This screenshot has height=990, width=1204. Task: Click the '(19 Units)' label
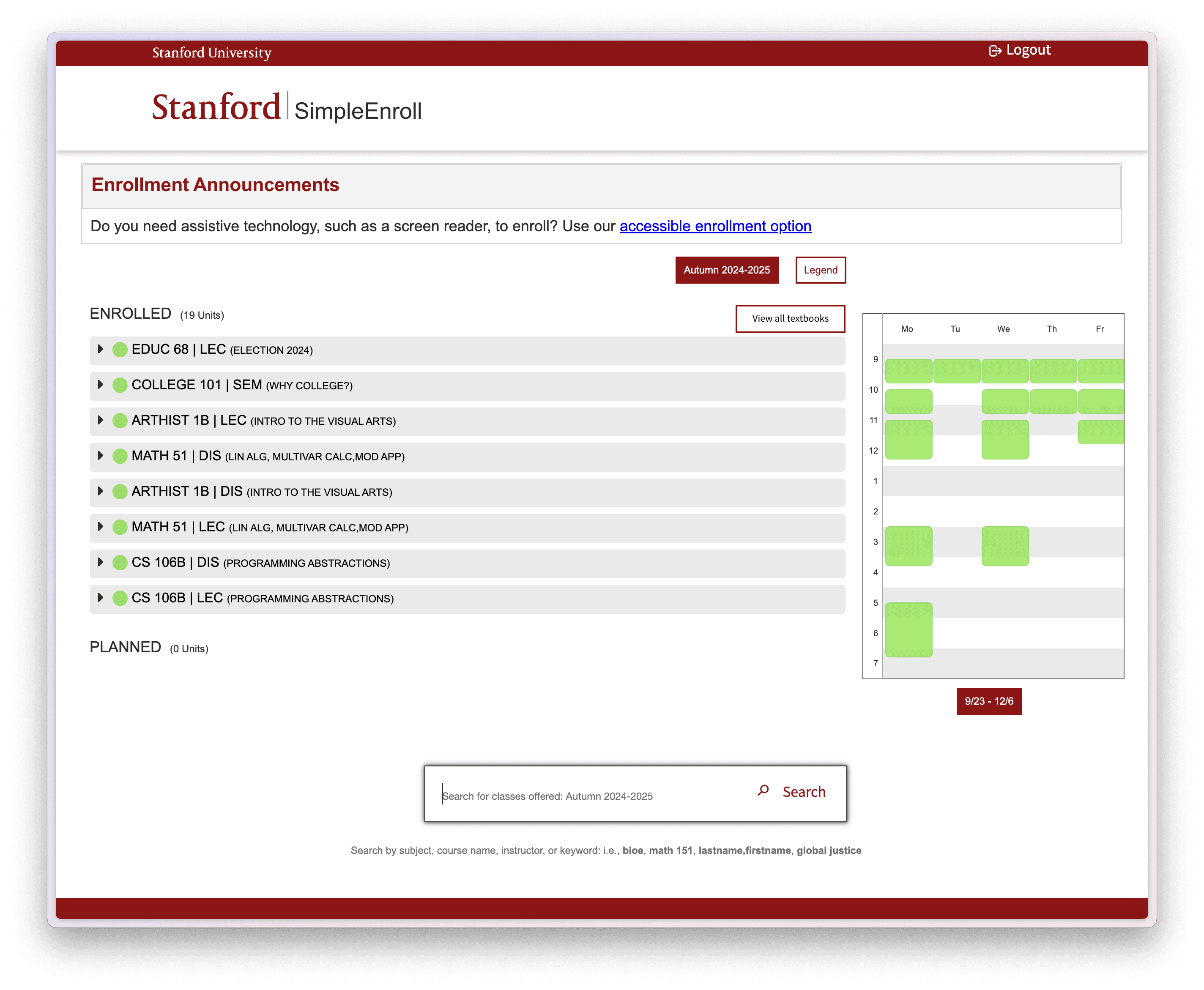click(x=202, y=315)
